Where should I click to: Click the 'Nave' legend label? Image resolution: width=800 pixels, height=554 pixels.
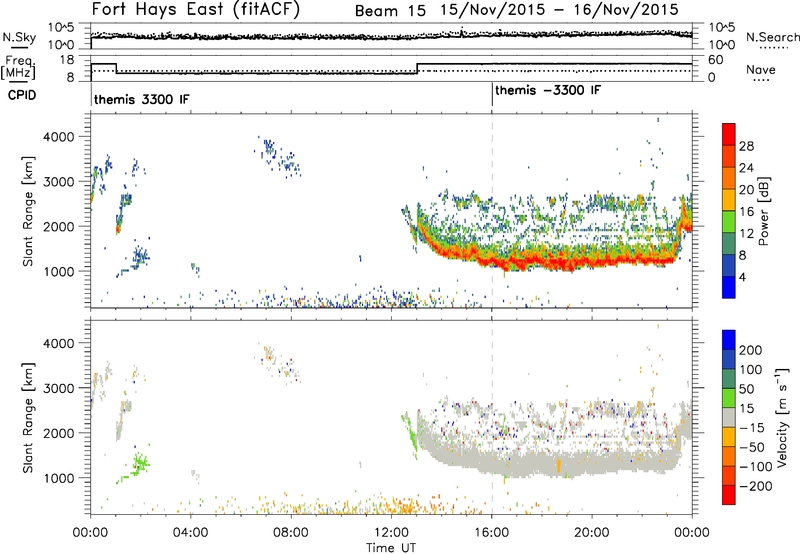(761, 69)
